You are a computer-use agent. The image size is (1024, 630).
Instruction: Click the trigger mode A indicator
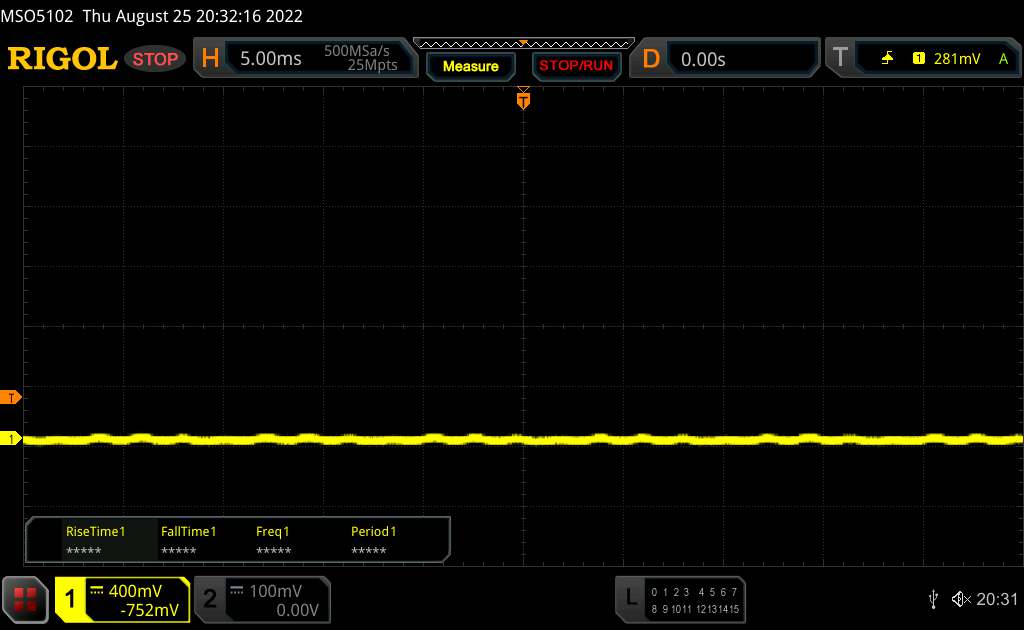(x=1004, y=59)
